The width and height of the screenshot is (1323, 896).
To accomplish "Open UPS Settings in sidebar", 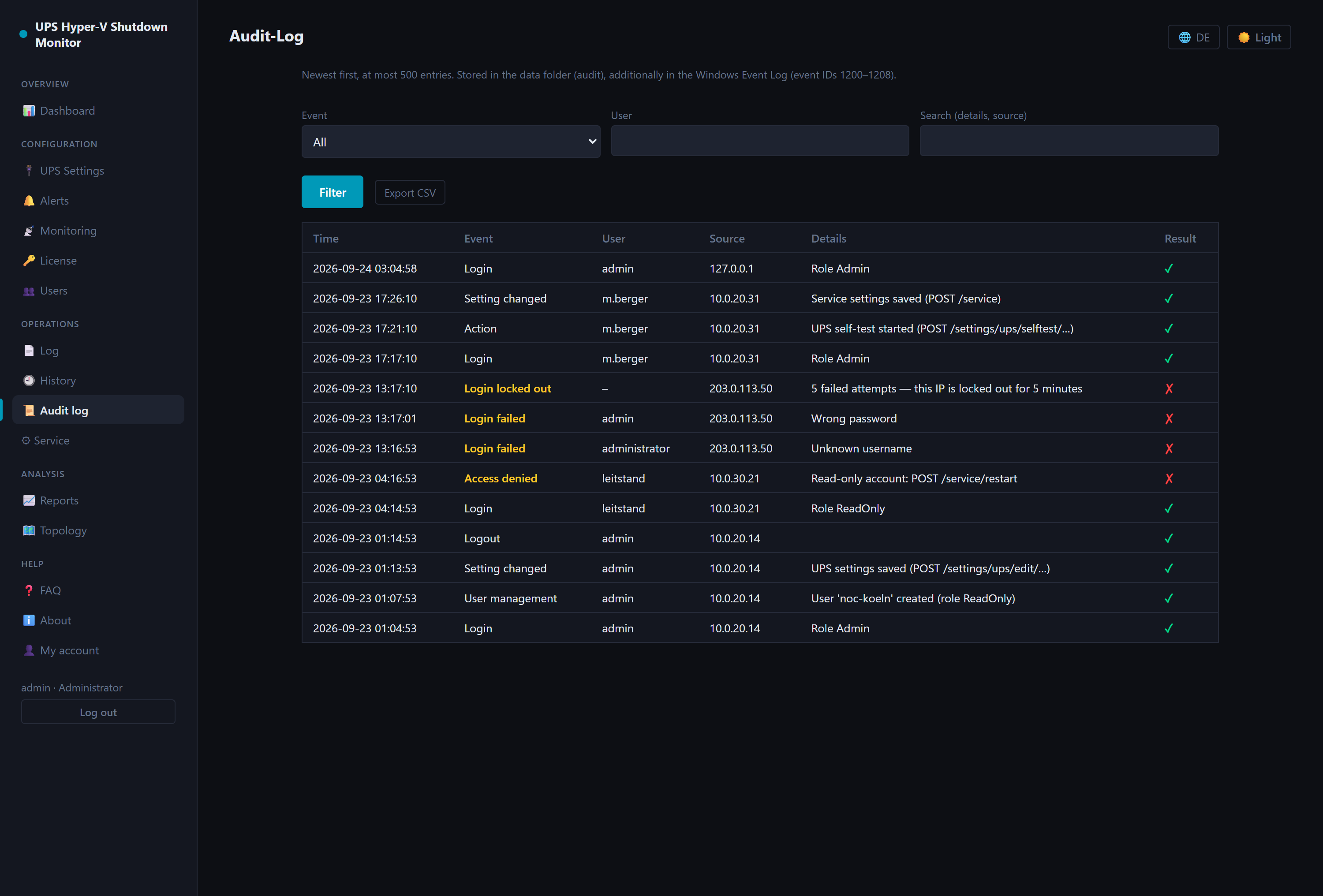I will pos(98,170).
